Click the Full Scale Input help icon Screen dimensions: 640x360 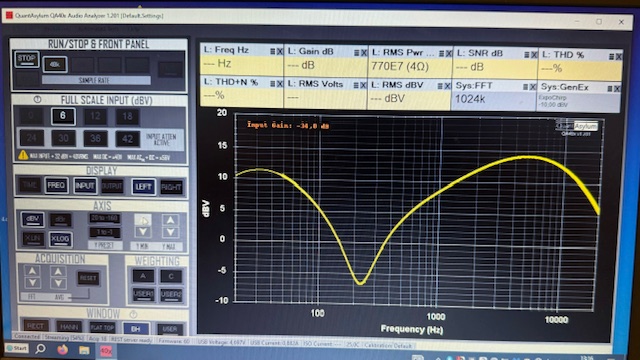click(38, 99)
